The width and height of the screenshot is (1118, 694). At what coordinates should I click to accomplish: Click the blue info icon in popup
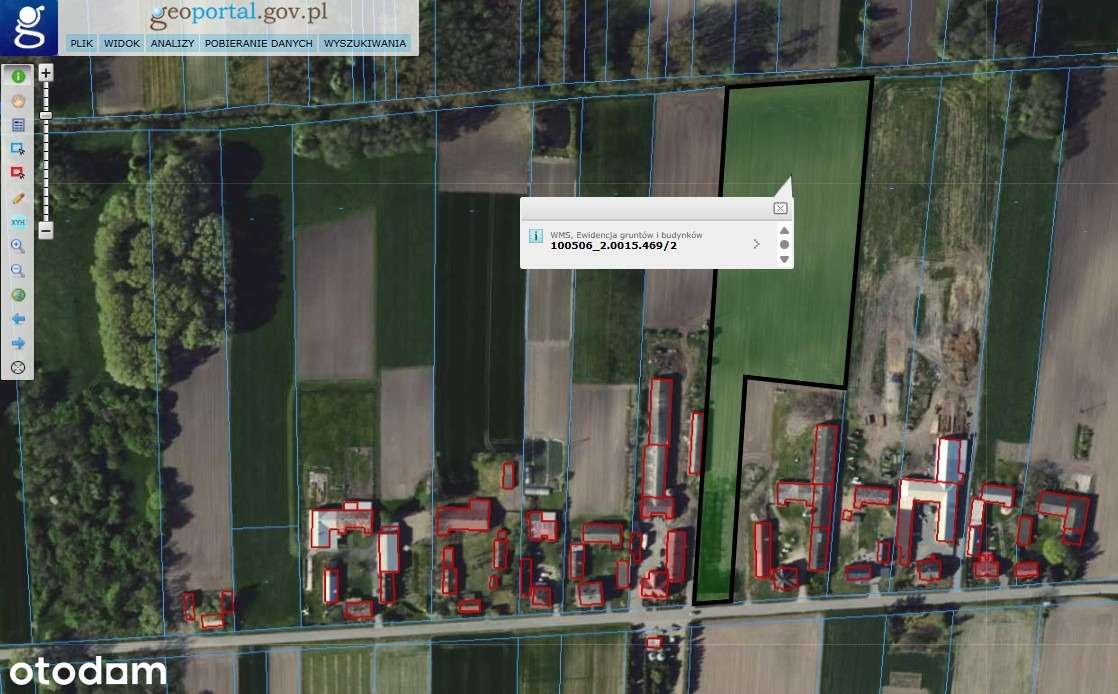coord(535,236)
